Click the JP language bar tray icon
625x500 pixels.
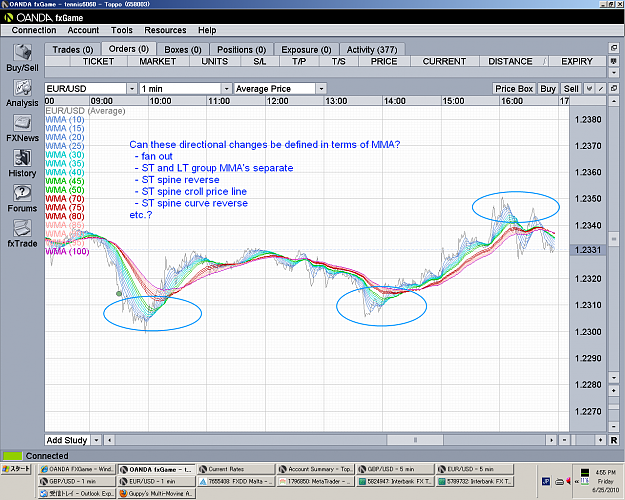[x=546, y=481]
